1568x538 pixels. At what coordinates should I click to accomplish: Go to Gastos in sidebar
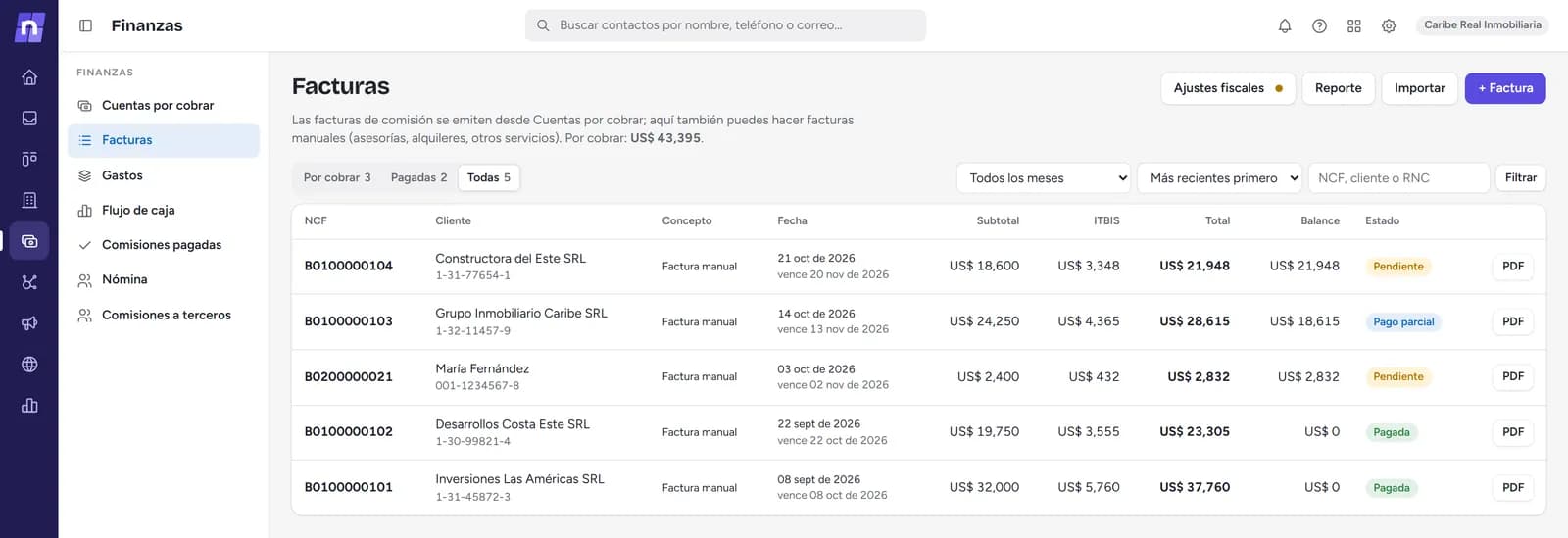pos(164,175)
